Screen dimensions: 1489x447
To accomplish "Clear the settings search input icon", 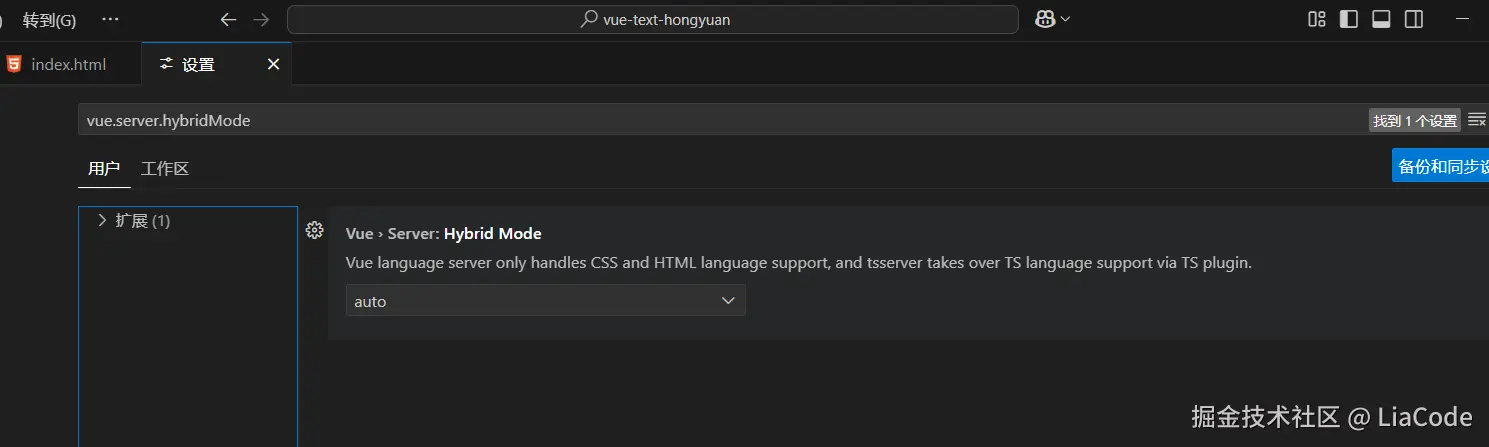I will coord(1476,120).
